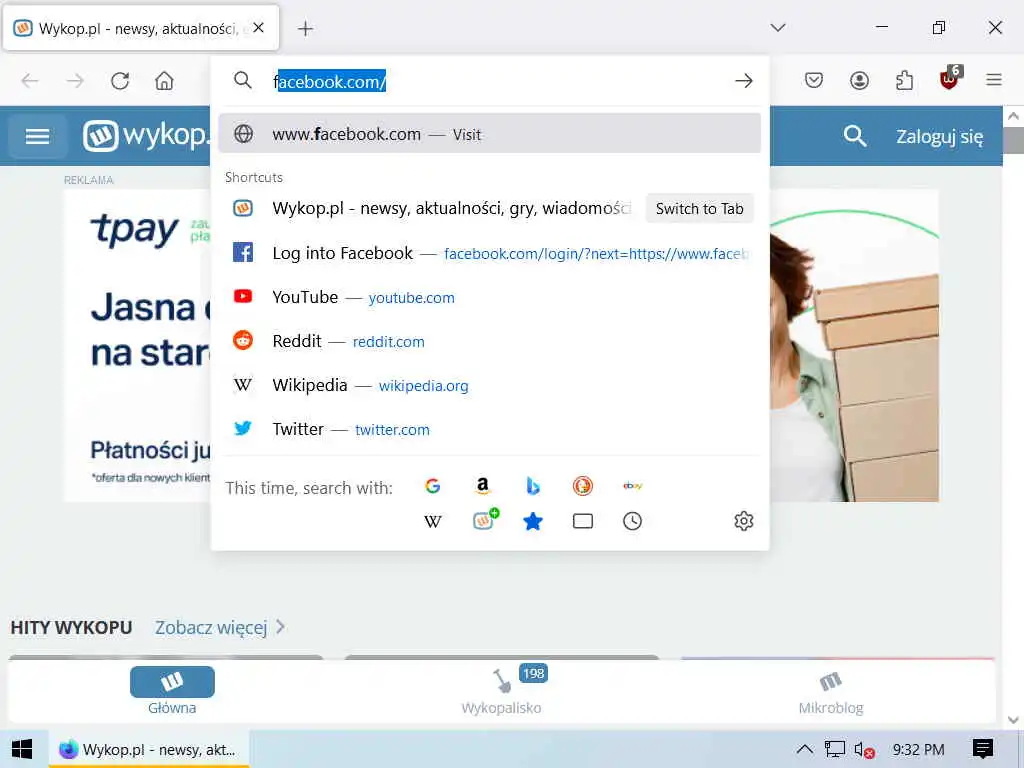Open the Główna bottom tab

(x=172, y=691)
